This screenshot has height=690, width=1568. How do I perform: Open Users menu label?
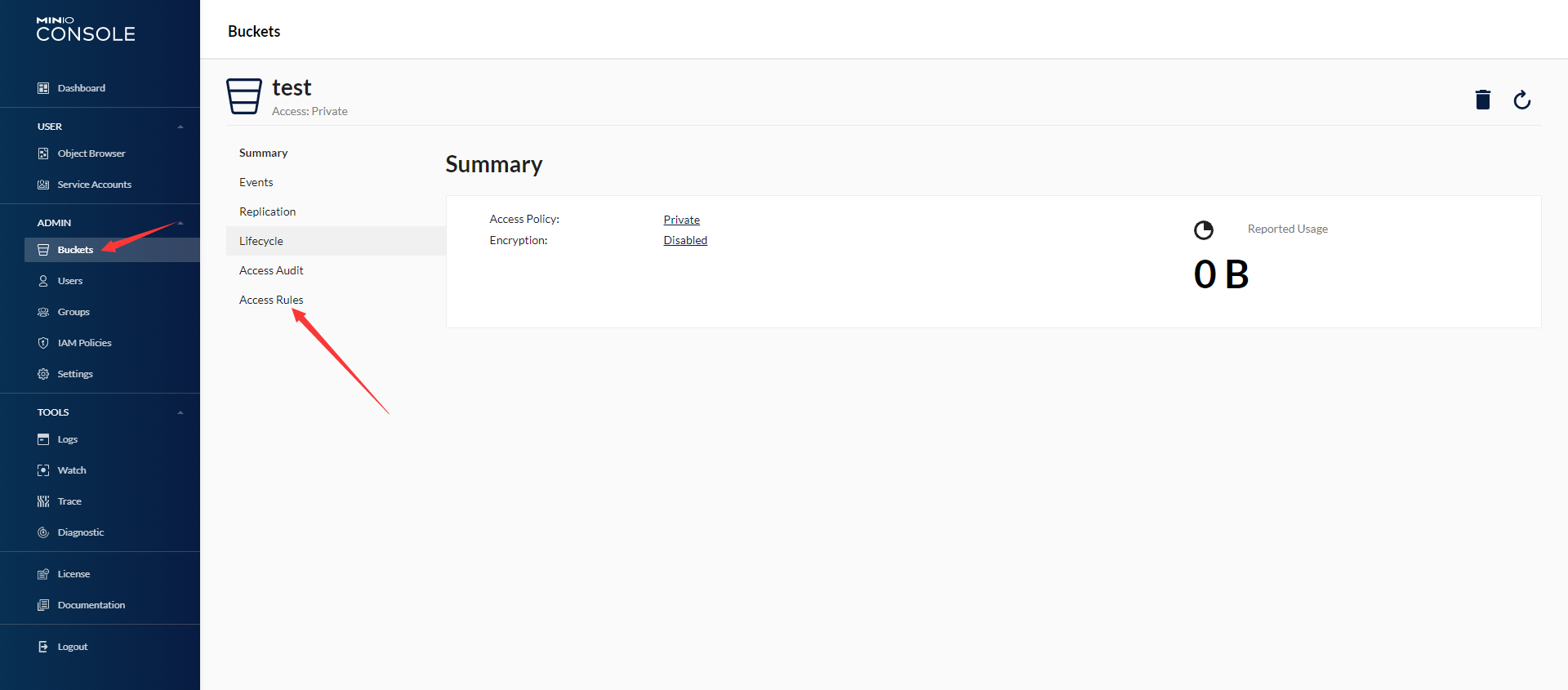coord(70,281)
